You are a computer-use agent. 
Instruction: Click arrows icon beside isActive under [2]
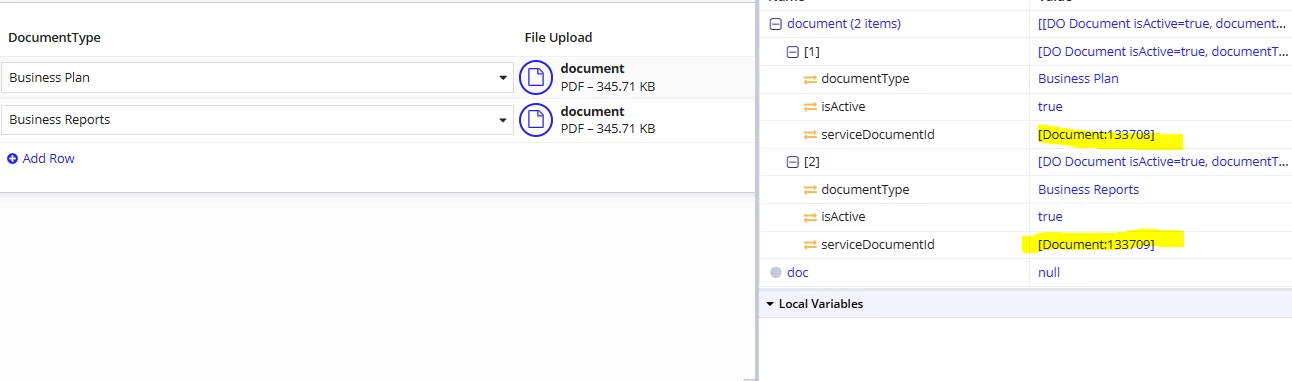tap(810, 217)
